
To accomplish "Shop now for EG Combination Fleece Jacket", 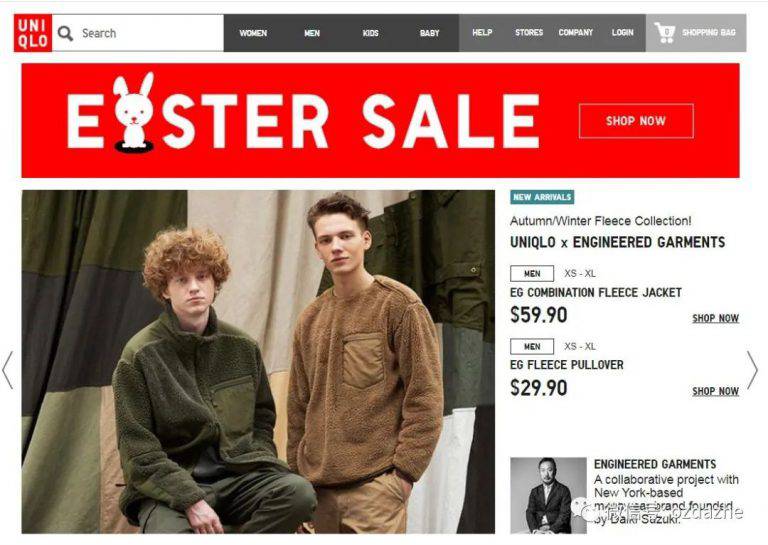I will click(715, 318).
